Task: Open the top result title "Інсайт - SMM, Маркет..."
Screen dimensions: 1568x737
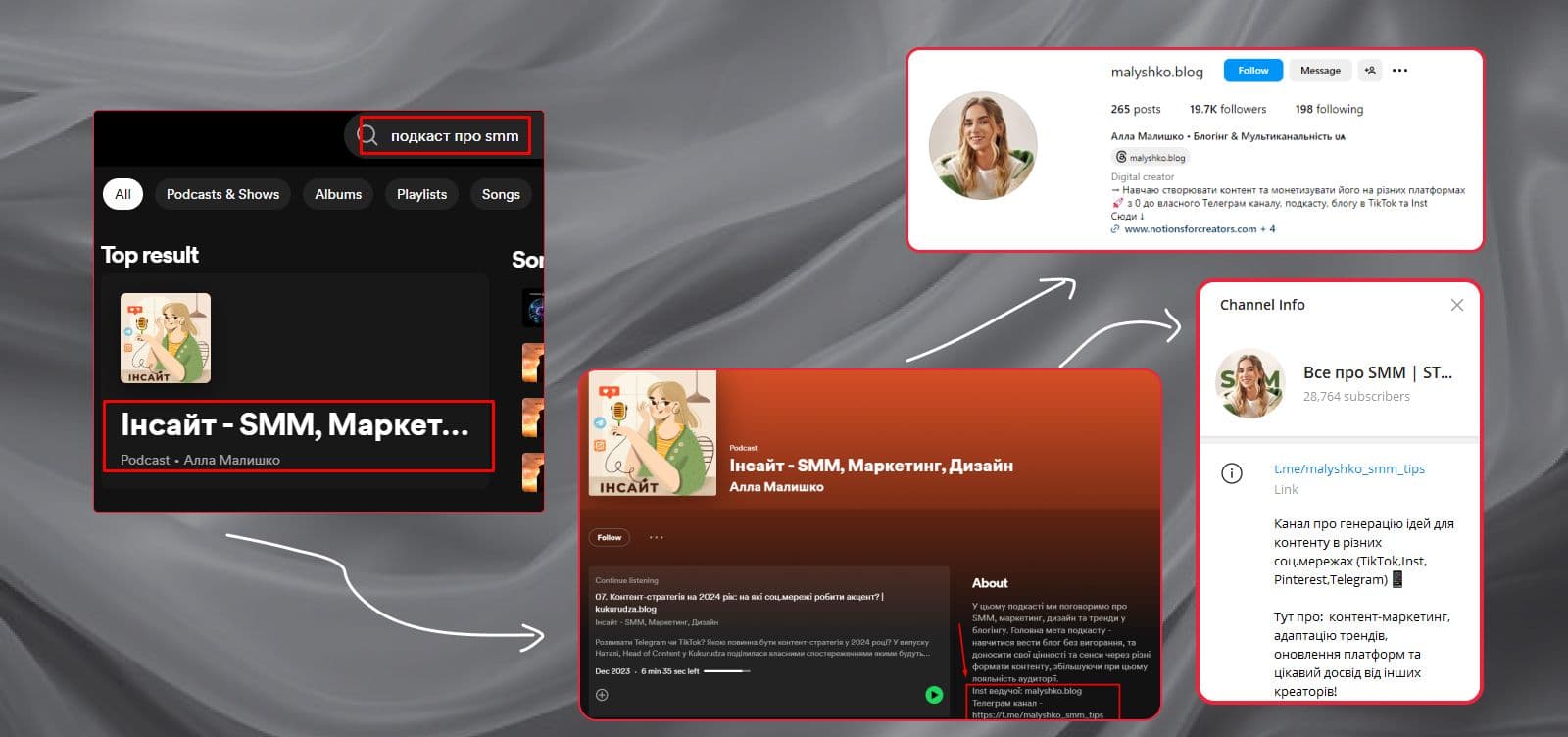Action: [295, 424]
